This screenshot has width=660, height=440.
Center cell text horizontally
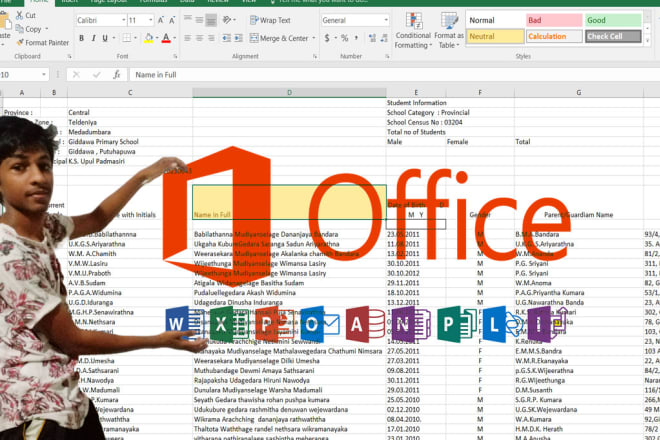200,38
